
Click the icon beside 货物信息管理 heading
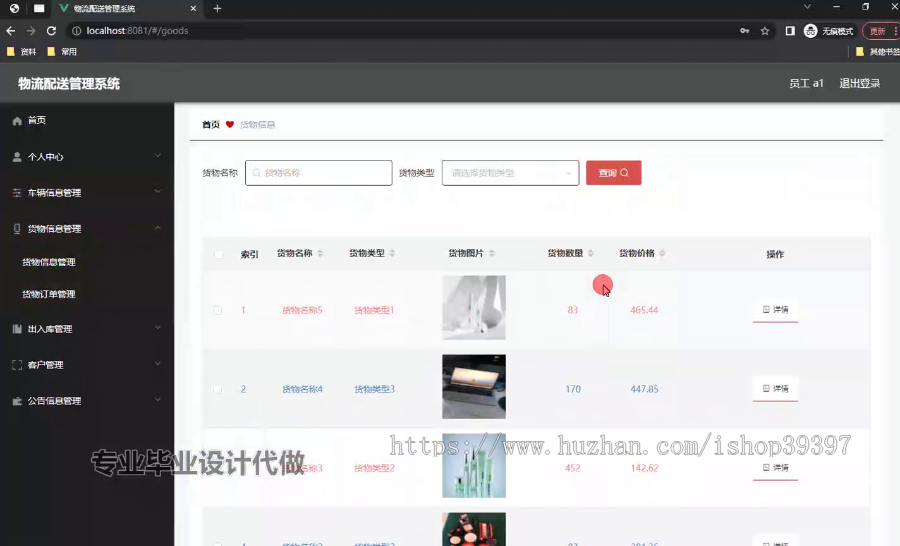17,229
